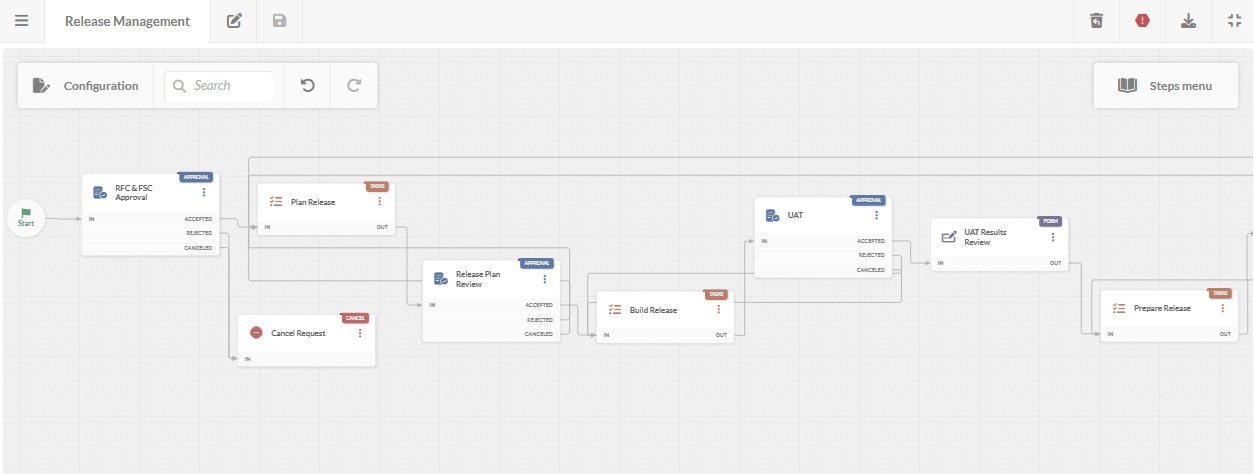Click the Release Plan Review approval icon
1254x474 pixels.
[441, 279]
